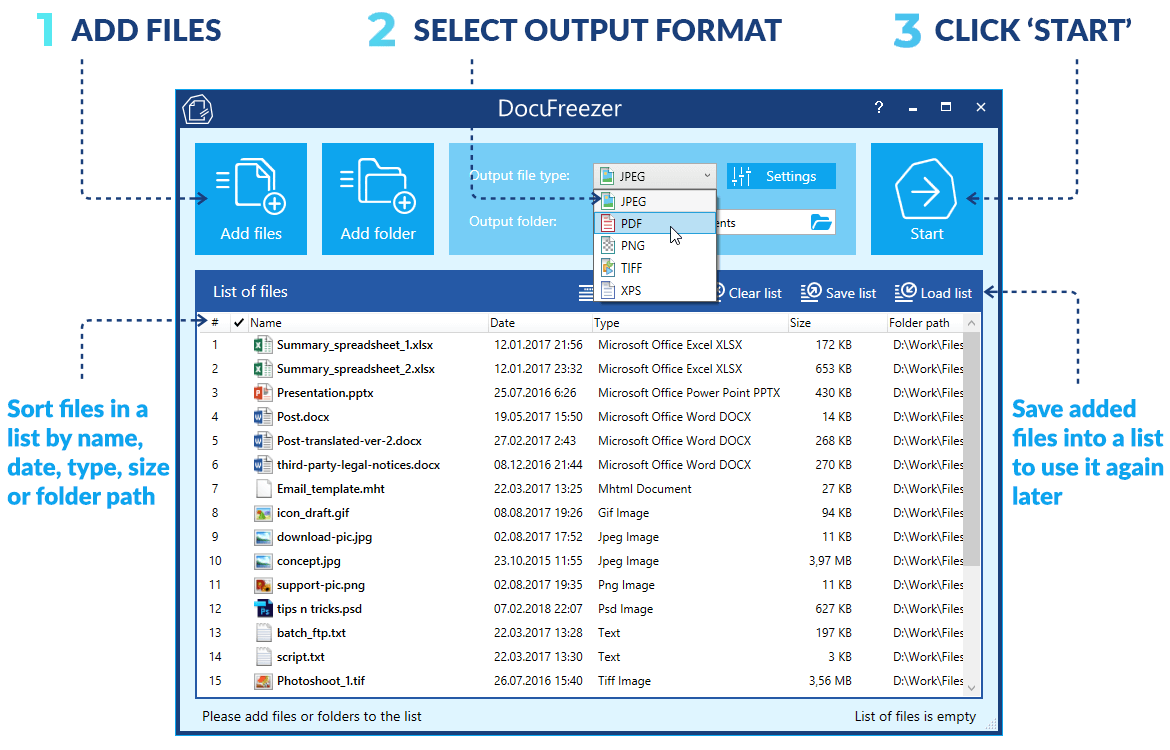
Task: Select the date 12.01.2017 21:56
Action: 538,345
